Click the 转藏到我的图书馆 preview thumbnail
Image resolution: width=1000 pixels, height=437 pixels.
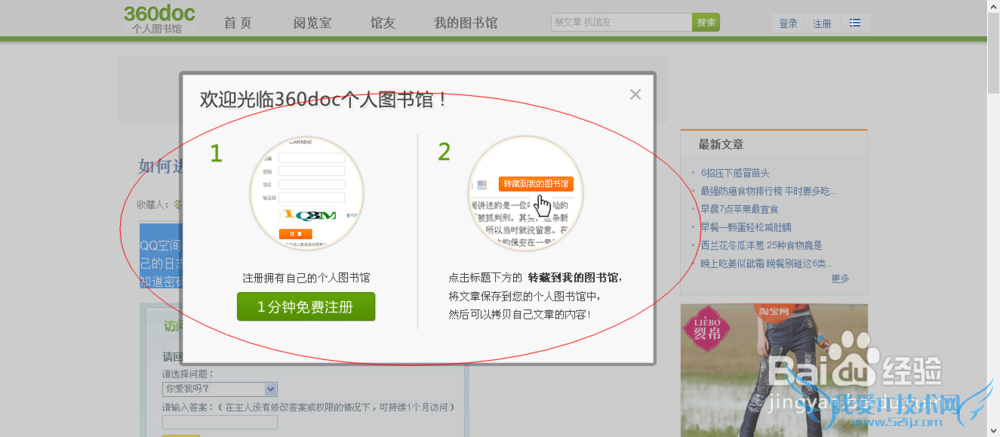[526, 193]
